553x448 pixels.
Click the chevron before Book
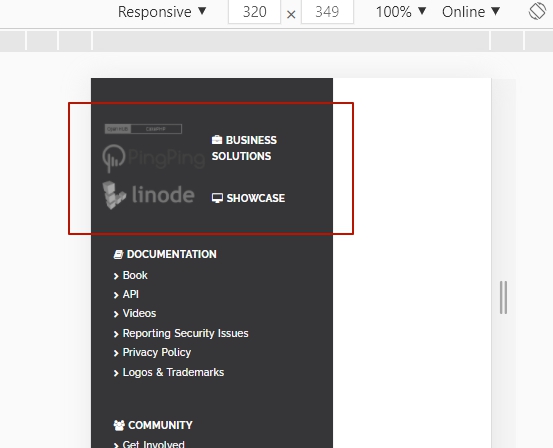(116, 276)
